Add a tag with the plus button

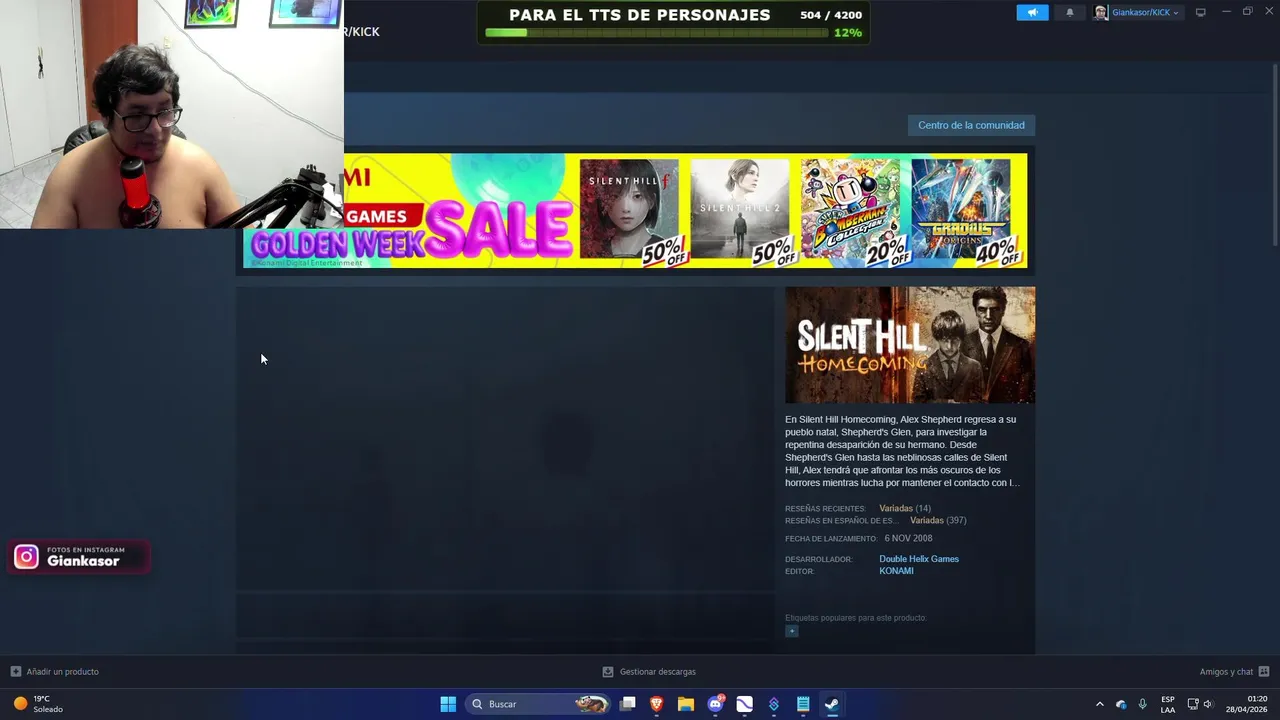pyautogui.click(x=792, y=631)
